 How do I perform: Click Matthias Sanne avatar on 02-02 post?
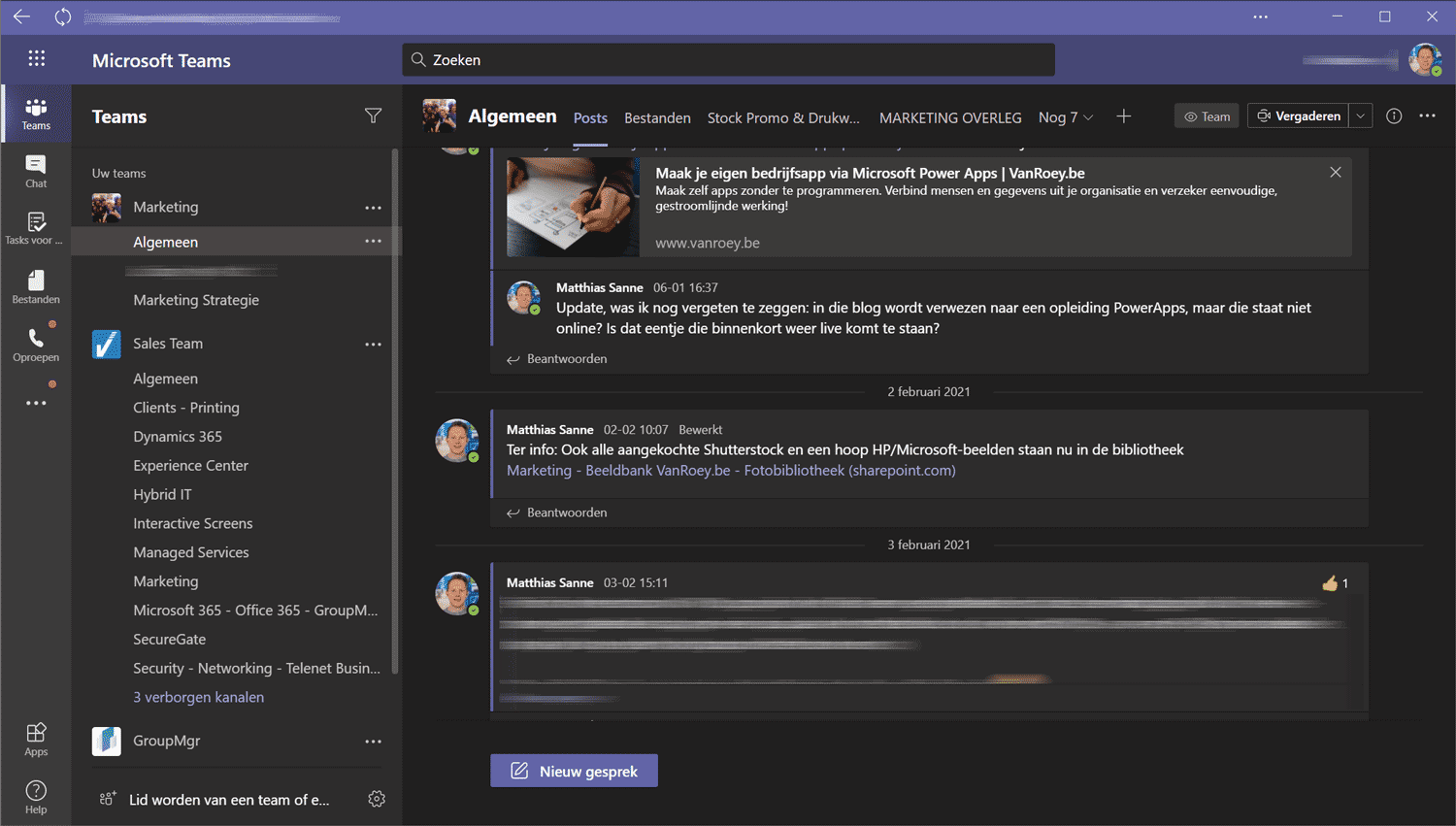click(456, 440)
